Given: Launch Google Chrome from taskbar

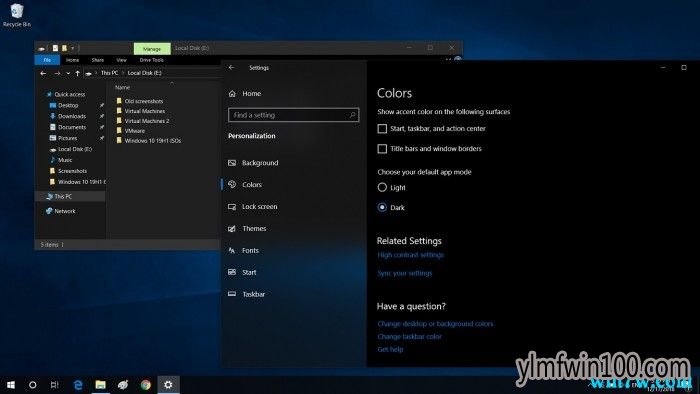Looking at the screenshot, I should coord(146,385).
